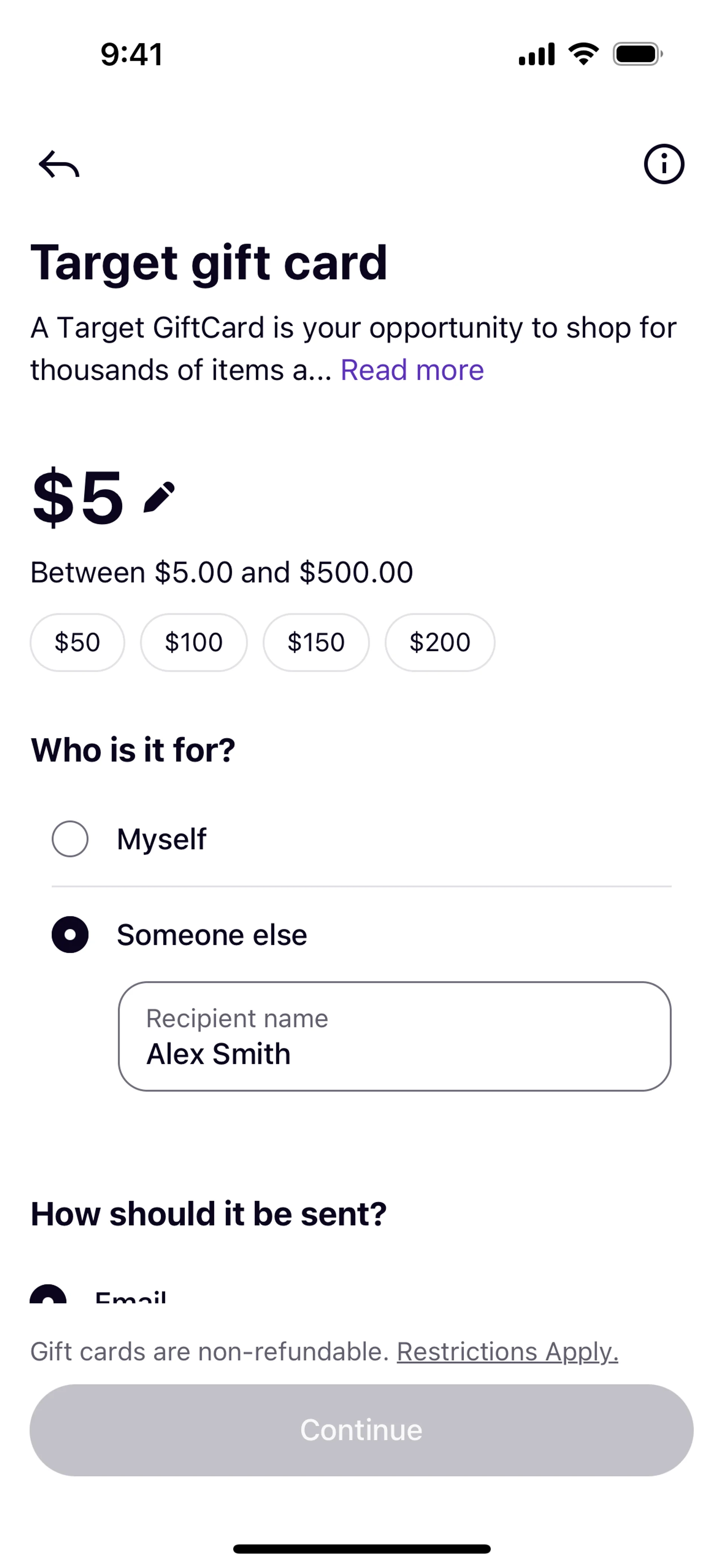Select the Someone else radio option

click(x=70, y=934)
